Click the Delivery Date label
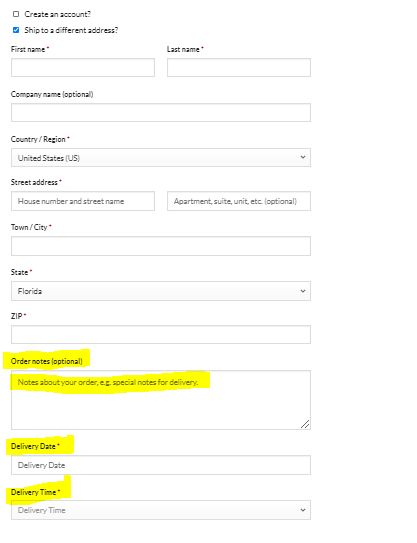Image resolution: width=417 pixels, height=543 pixels. tap(33, 446)
